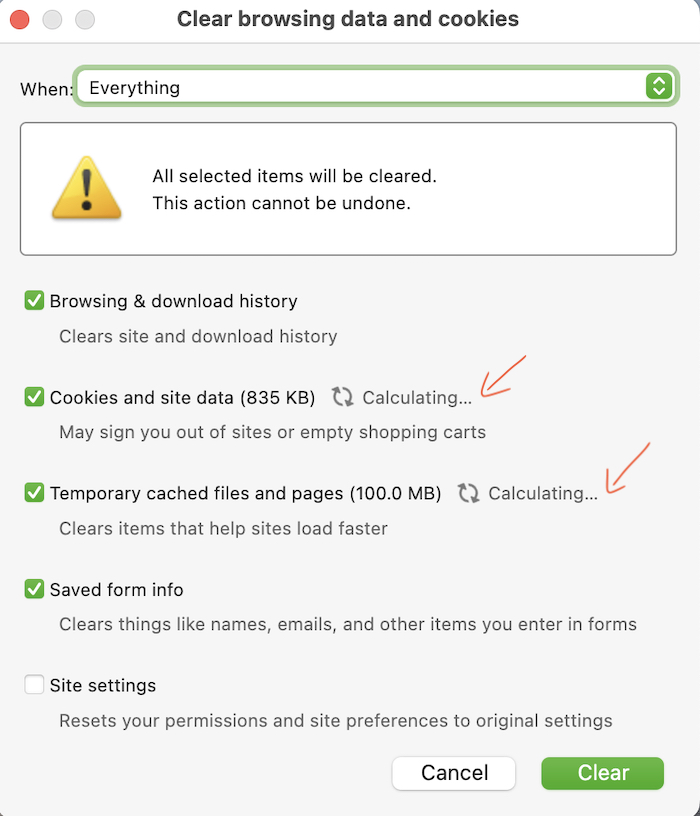The width and height of the screenshot is (700, 816).
Task: Click the Clear button
Action: tap(603, 773)
